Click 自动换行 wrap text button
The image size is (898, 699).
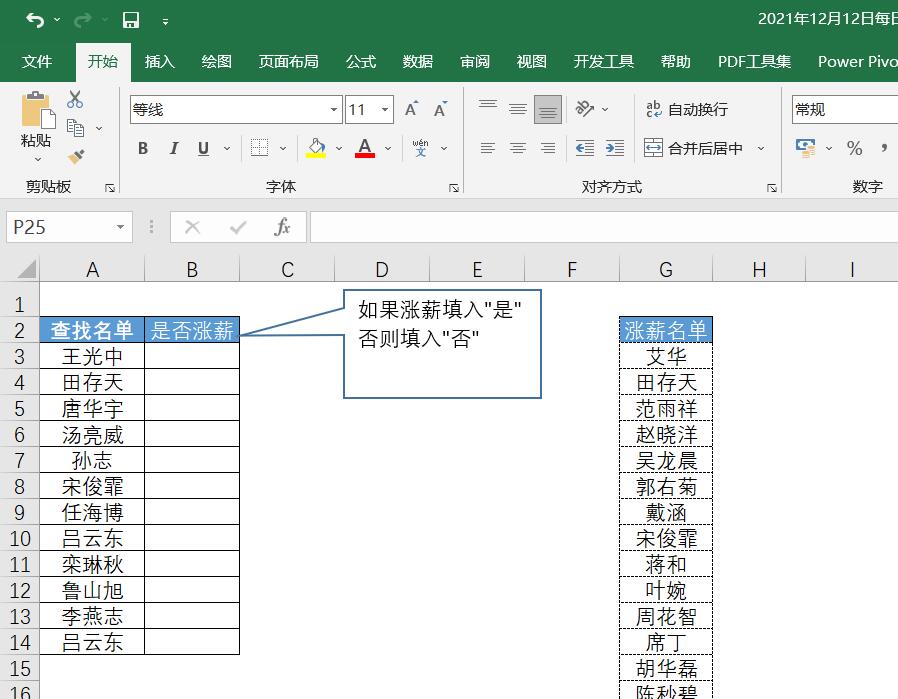click(687, 109)
